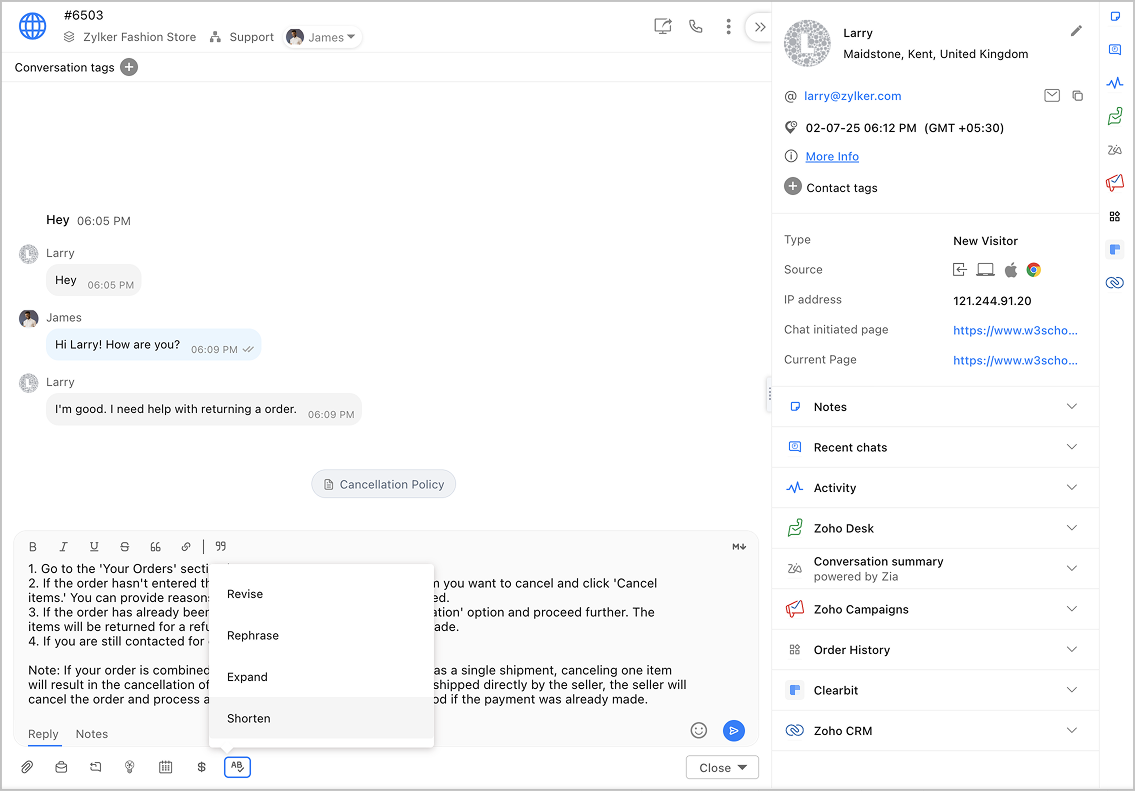Open the canned responses icon beside paperclip
1135x791 pixels.
point(62,766)
